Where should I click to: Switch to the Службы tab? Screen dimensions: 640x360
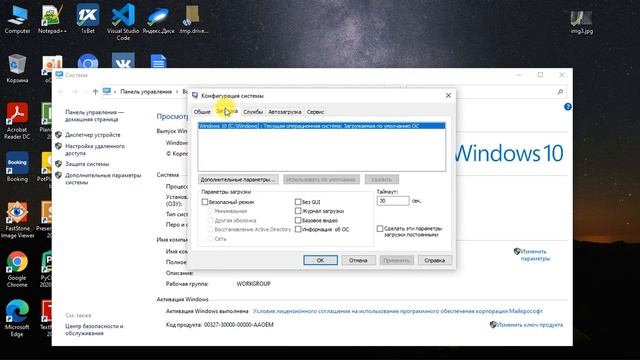coord(253,112)
